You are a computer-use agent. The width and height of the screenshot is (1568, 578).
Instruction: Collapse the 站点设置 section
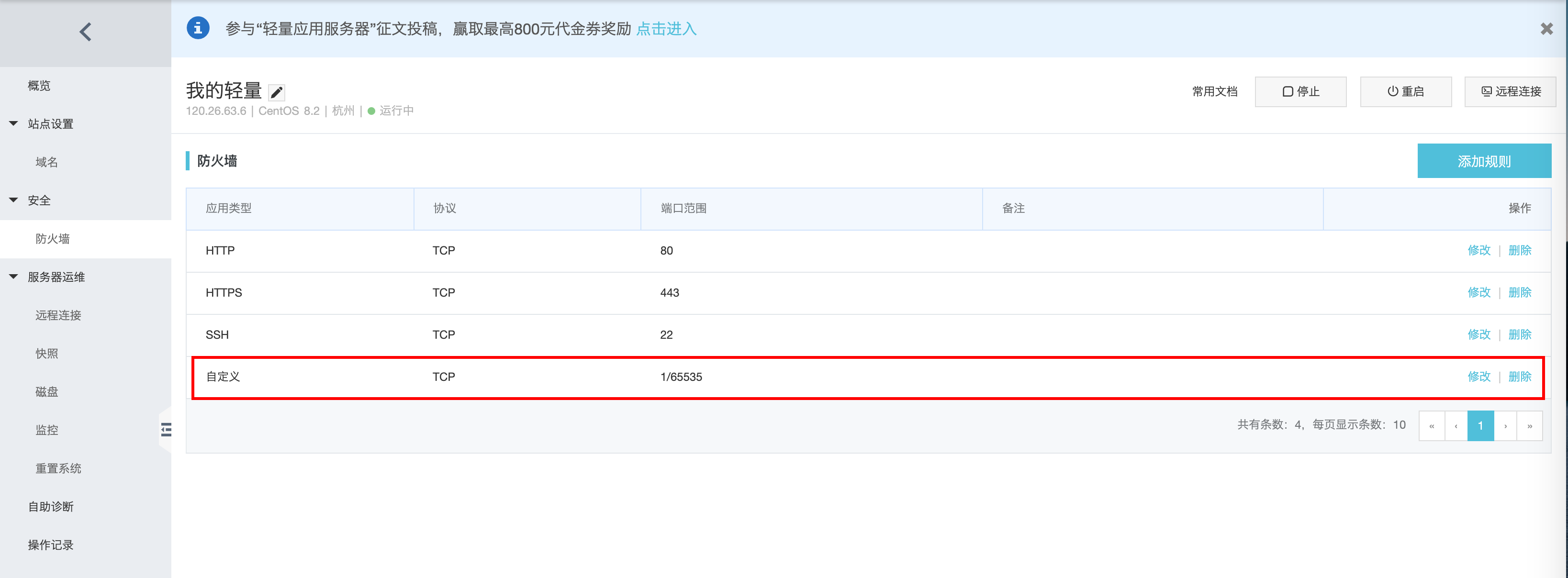[13, 123]
